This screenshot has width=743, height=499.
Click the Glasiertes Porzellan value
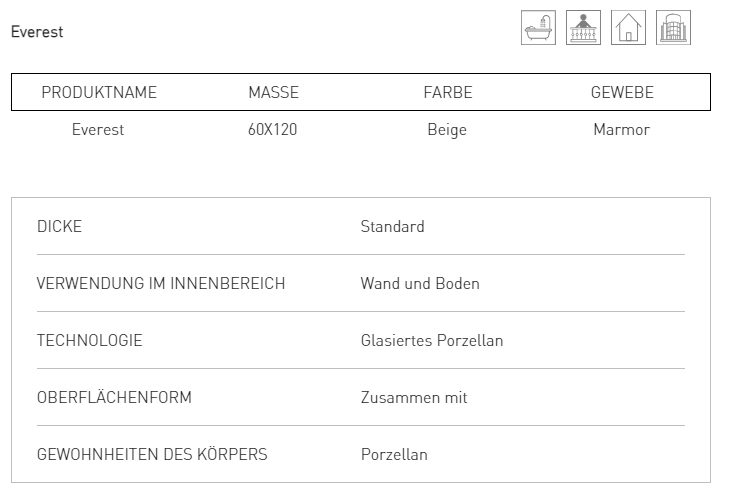pos(432,340)
